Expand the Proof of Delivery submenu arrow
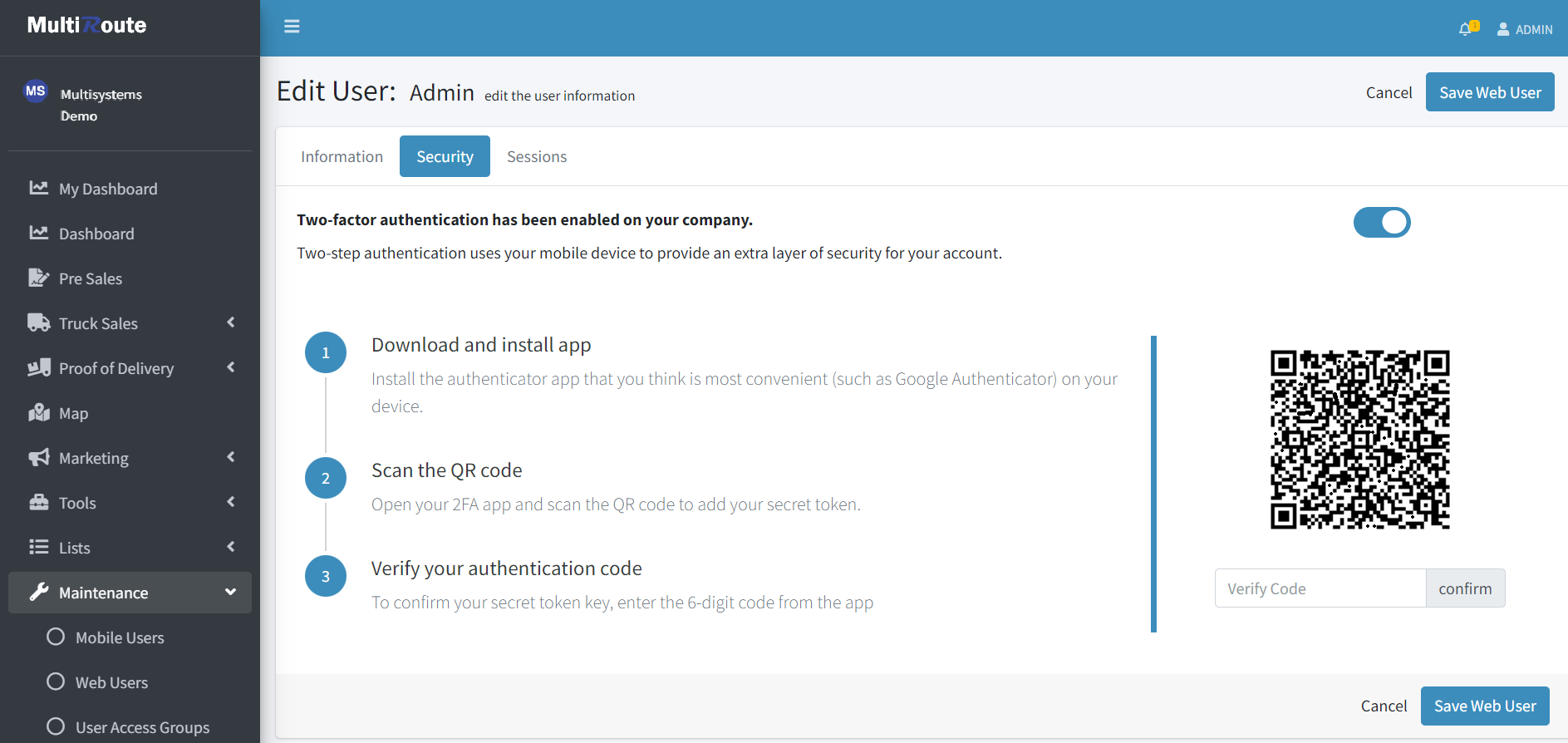The height and width of the screenshot is (743, 1568). coord(231,367)
